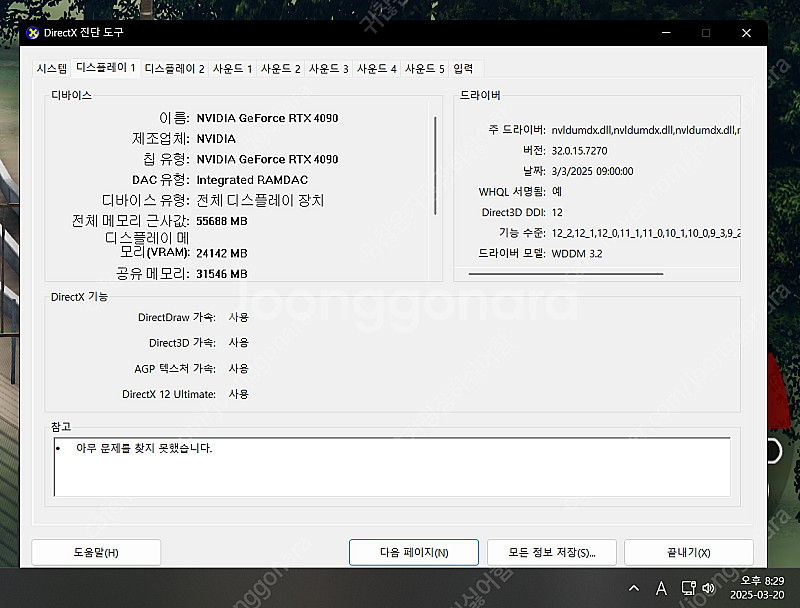The width and height of the screenshot is (800, 608).
Task: Click the IME language indicator 'A'
Action: coord(661,588)
